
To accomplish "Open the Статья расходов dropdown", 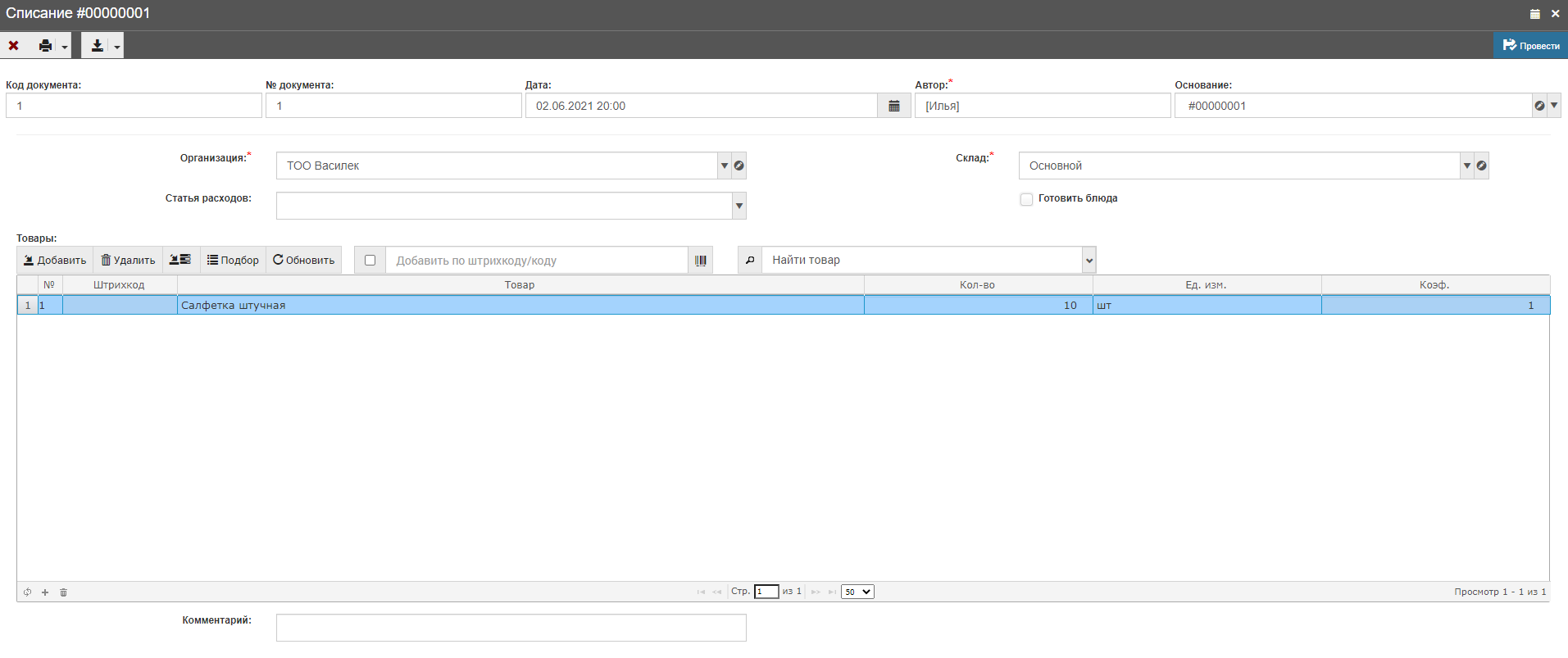I will 739,206.
